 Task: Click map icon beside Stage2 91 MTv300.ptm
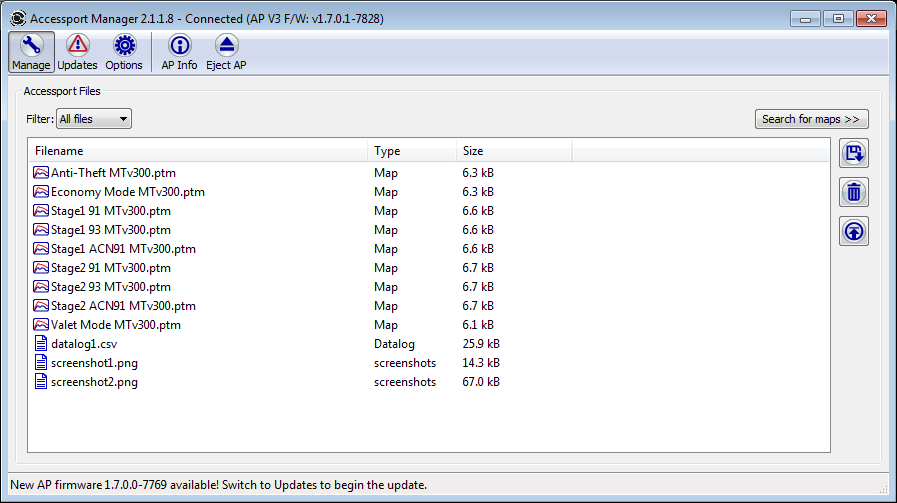click(x=41, y=268)
